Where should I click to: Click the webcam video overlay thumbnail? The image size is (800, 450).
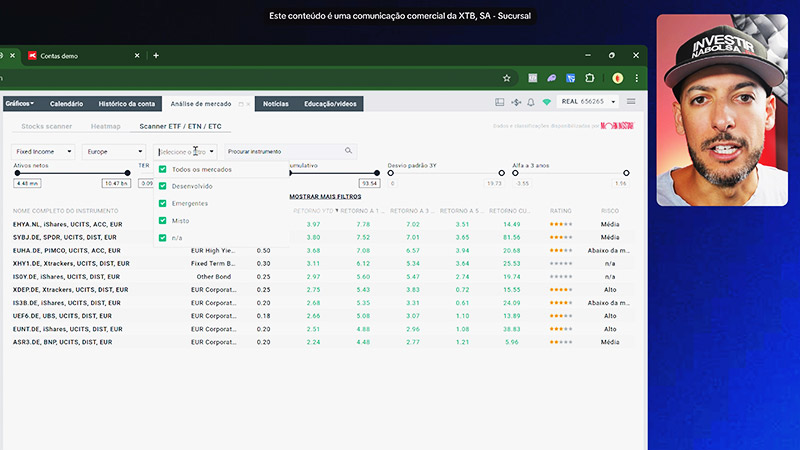722,110
